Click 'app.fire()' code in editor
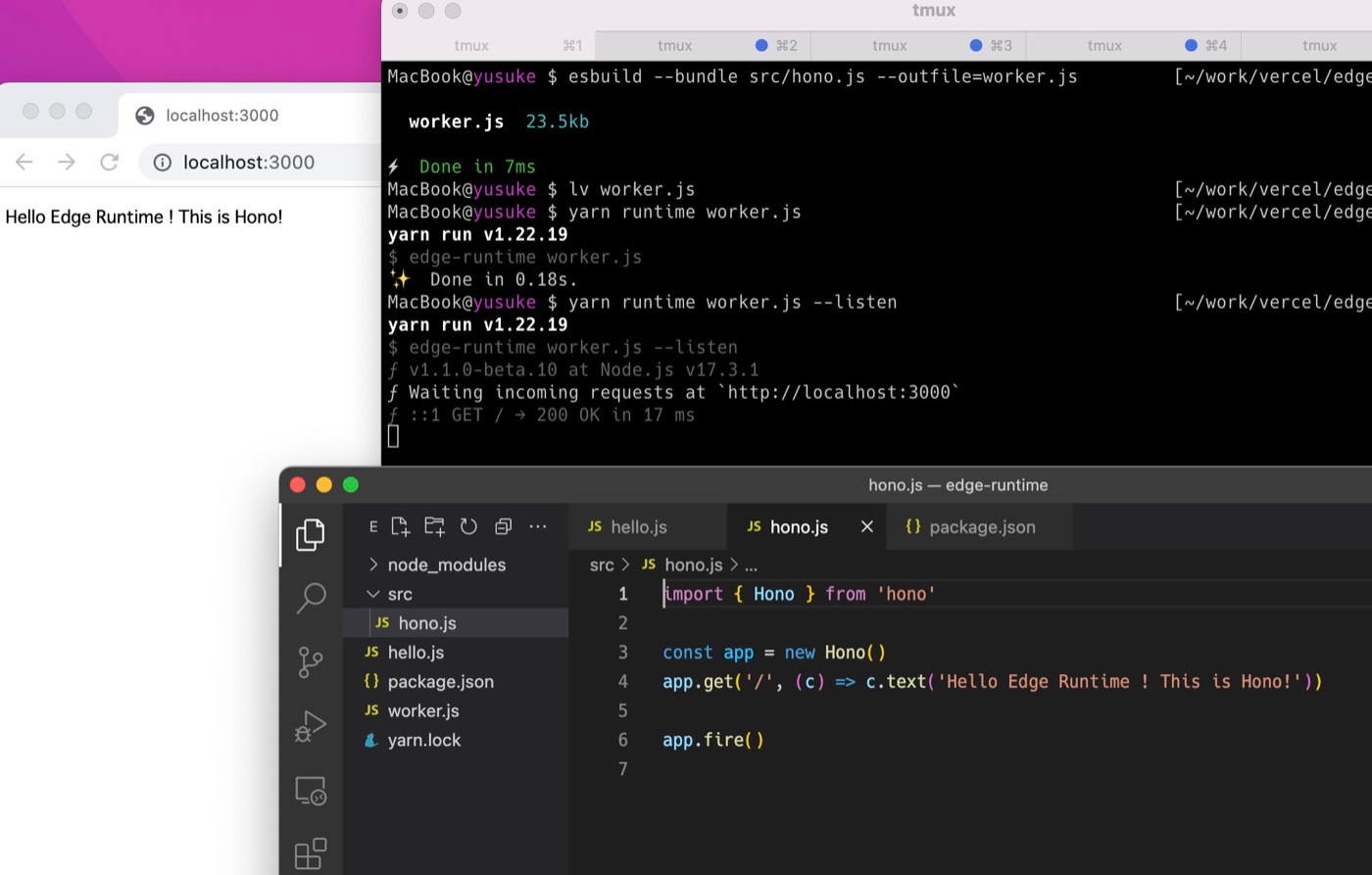Viewport: 1372px width, 875px height. 713,740
